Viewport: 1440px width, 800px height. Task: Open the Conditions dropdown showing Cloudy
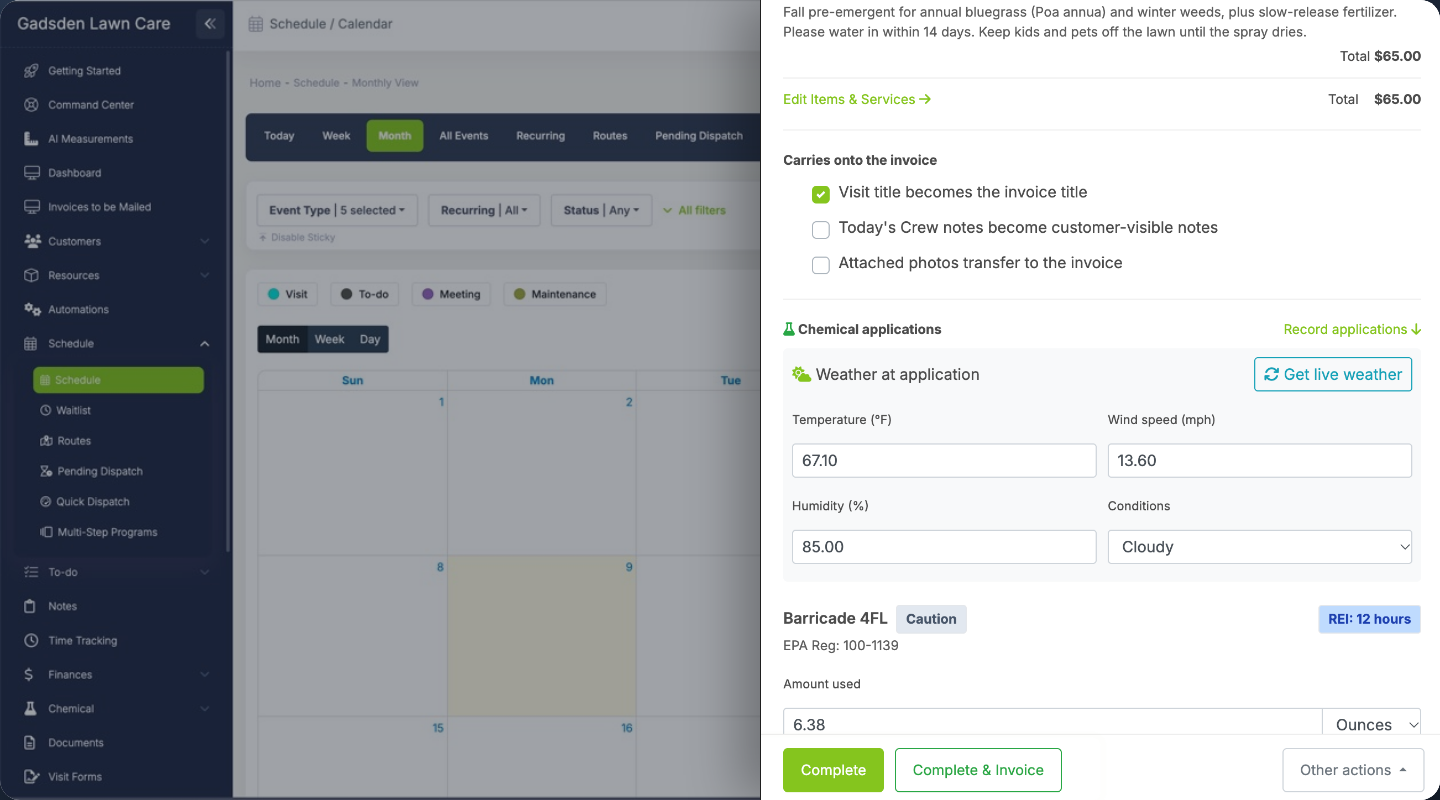tap(1260, 547)
